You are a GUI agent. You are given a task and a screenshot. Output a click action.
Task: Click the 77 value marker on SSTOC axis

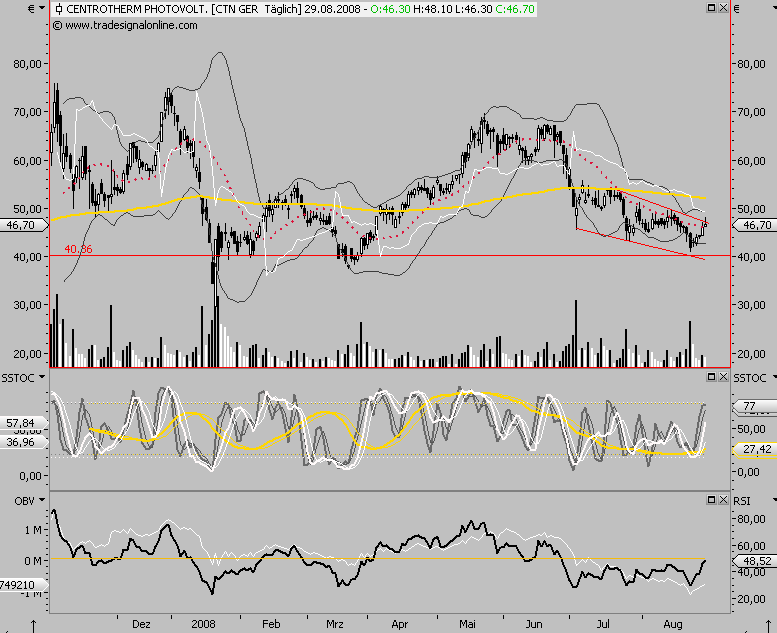point(753,406)
